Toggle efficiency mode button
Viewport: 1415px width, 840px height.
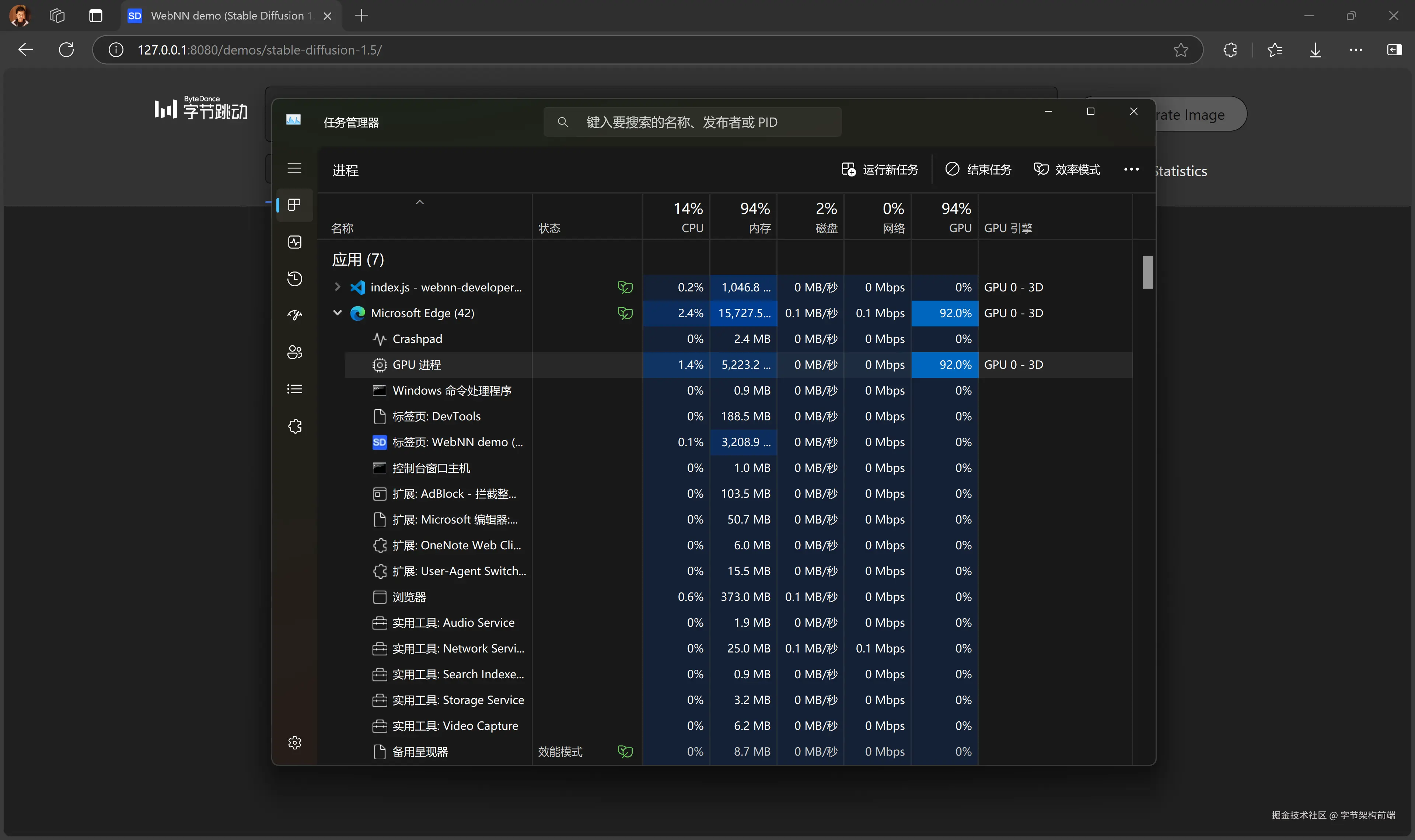click(x=1067, y=169)
